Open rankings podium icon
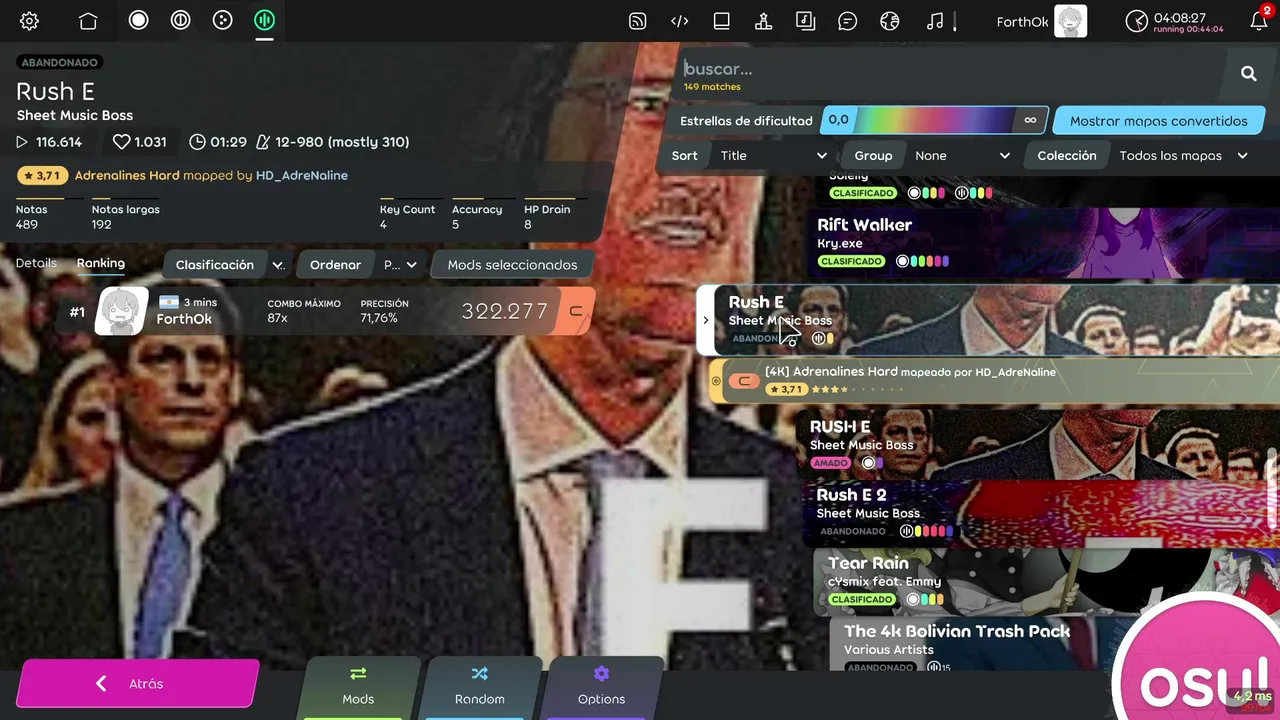The height and width of the screenshot is (720, 1280). [x=763, y=21]
